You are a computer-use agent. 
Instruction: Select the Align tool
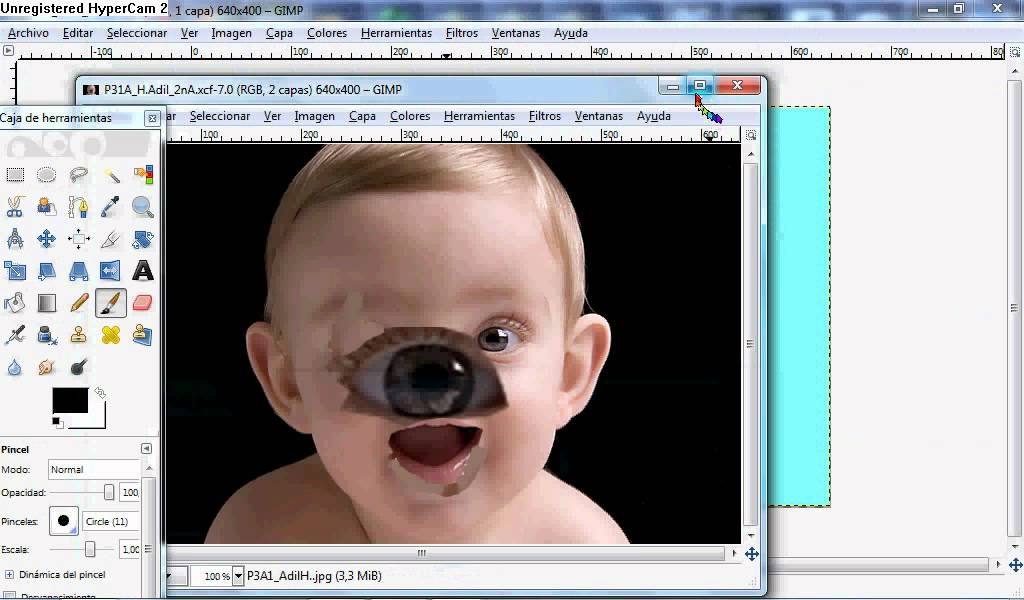tap(78, 239)
